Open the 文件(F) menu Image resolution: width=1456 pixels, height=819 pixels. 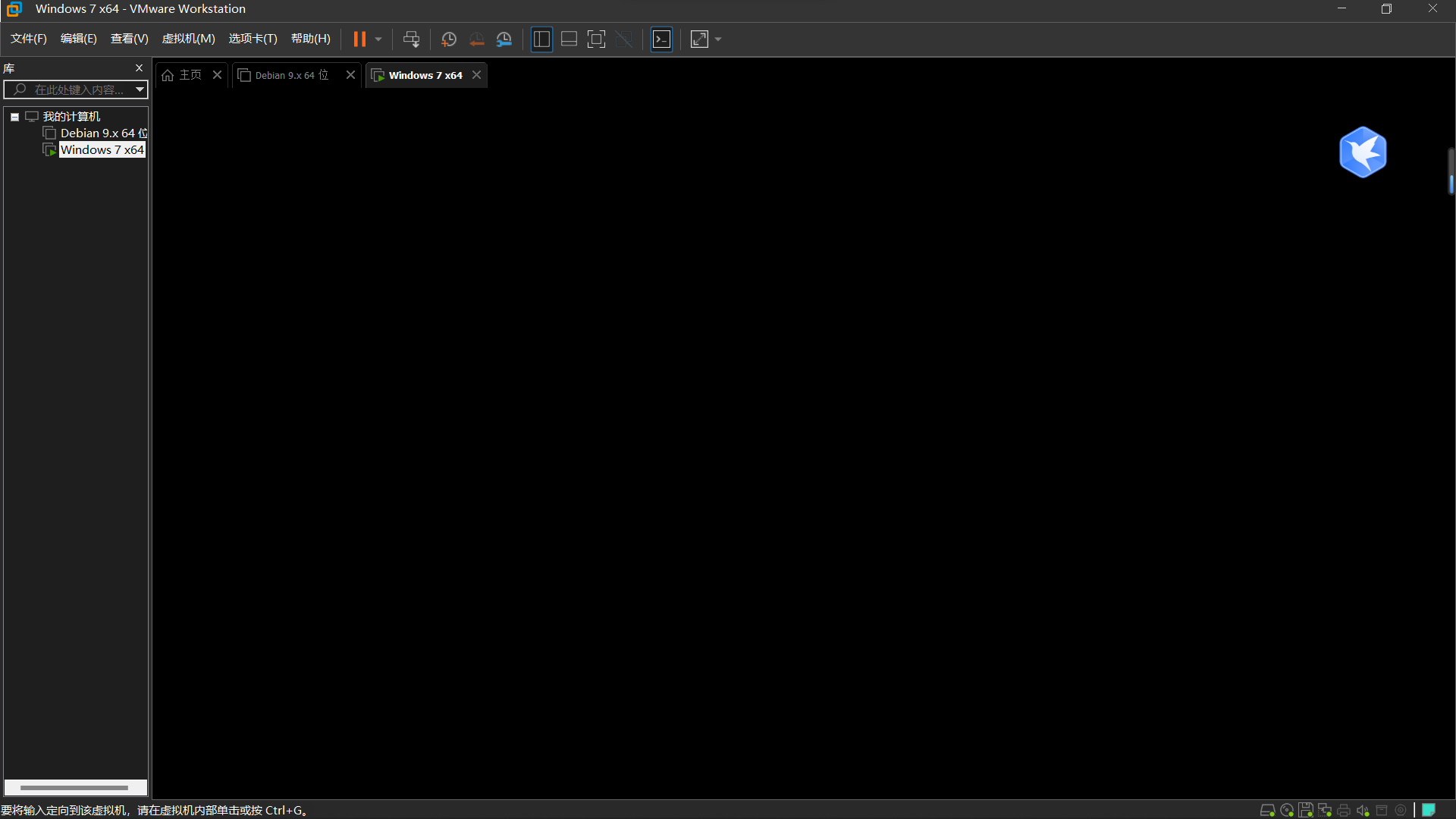(29, 39)
